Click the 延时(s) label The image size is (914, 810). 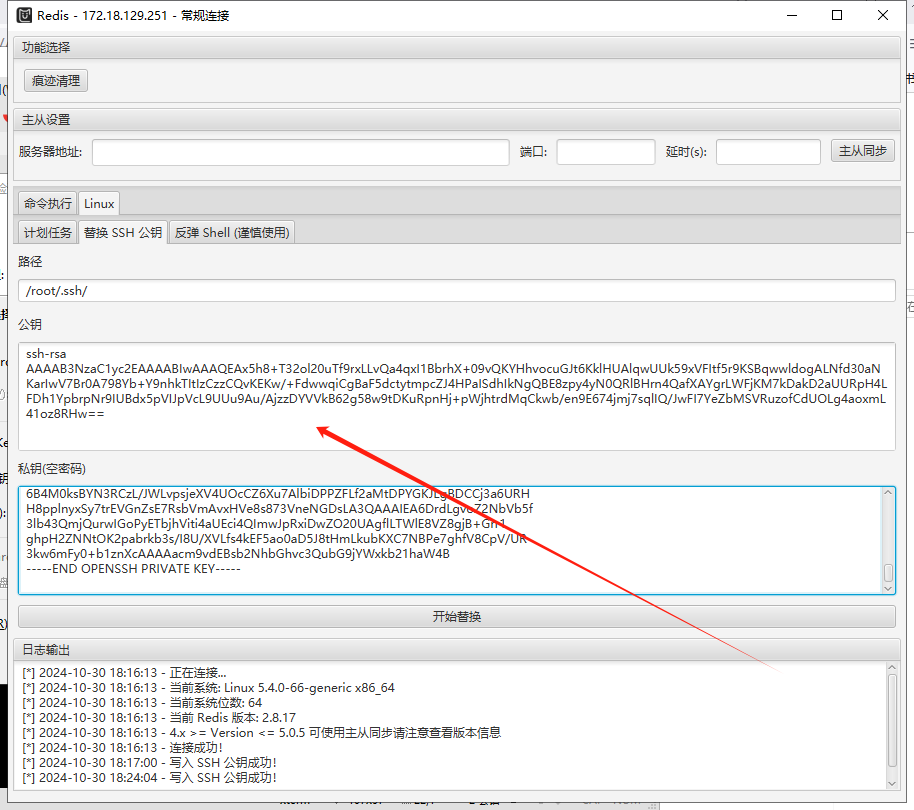(686, 152)
